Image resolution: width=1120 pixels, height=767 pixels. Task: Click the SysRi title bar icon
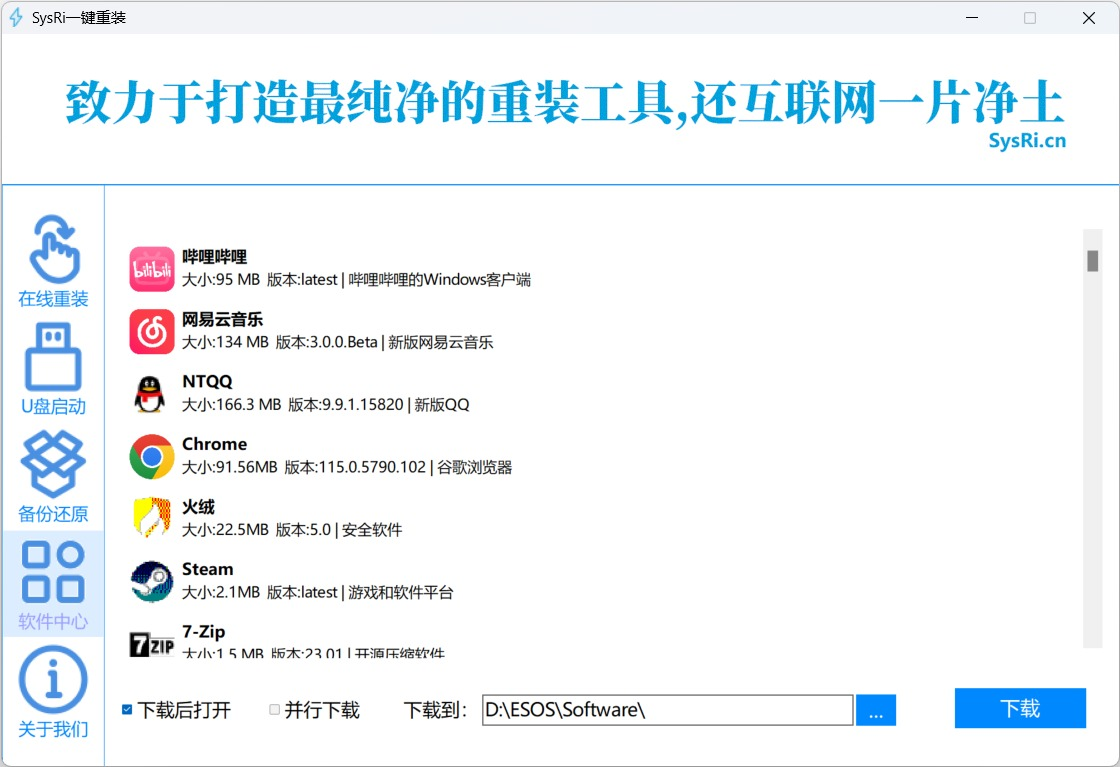tap(15, 17)
